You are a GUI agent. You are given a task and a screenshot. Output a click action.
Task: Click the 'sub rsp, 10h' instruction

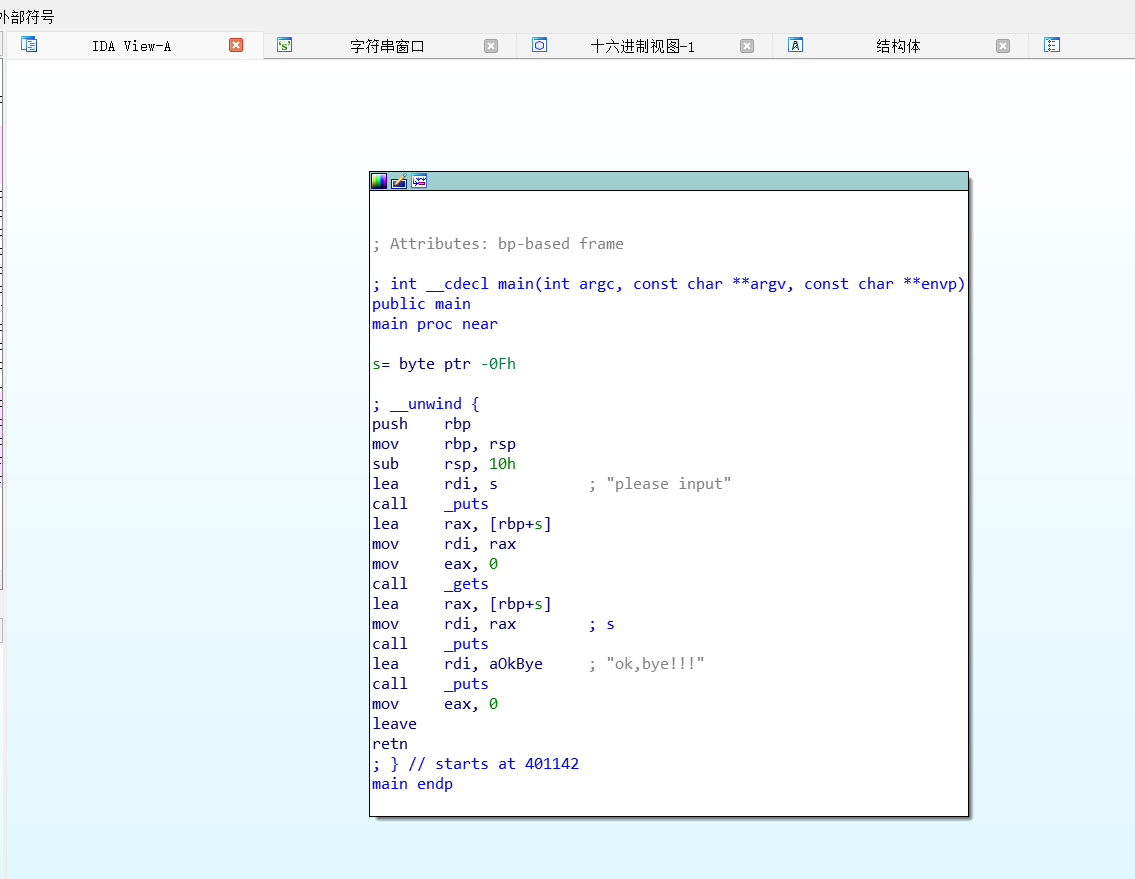click(x=444, y=464)
